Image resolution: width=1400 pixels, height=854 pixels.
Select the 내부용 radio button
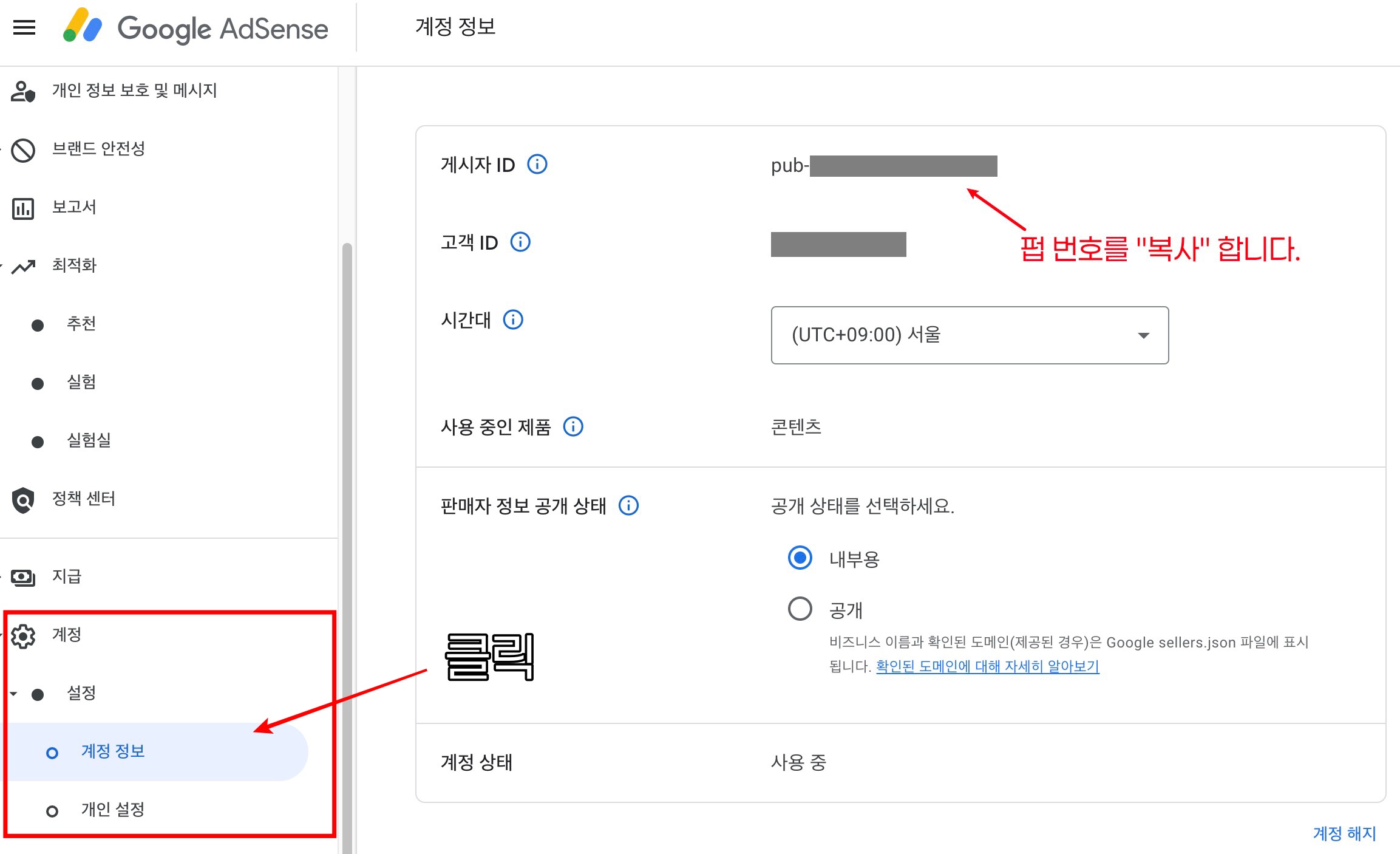pos(800,558)
